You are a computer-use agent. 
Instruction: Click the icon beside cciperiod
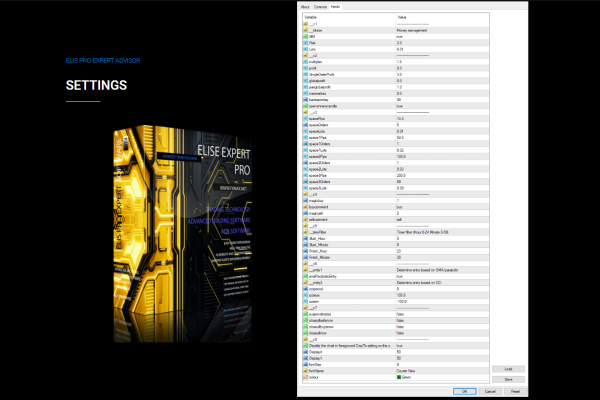305,289
